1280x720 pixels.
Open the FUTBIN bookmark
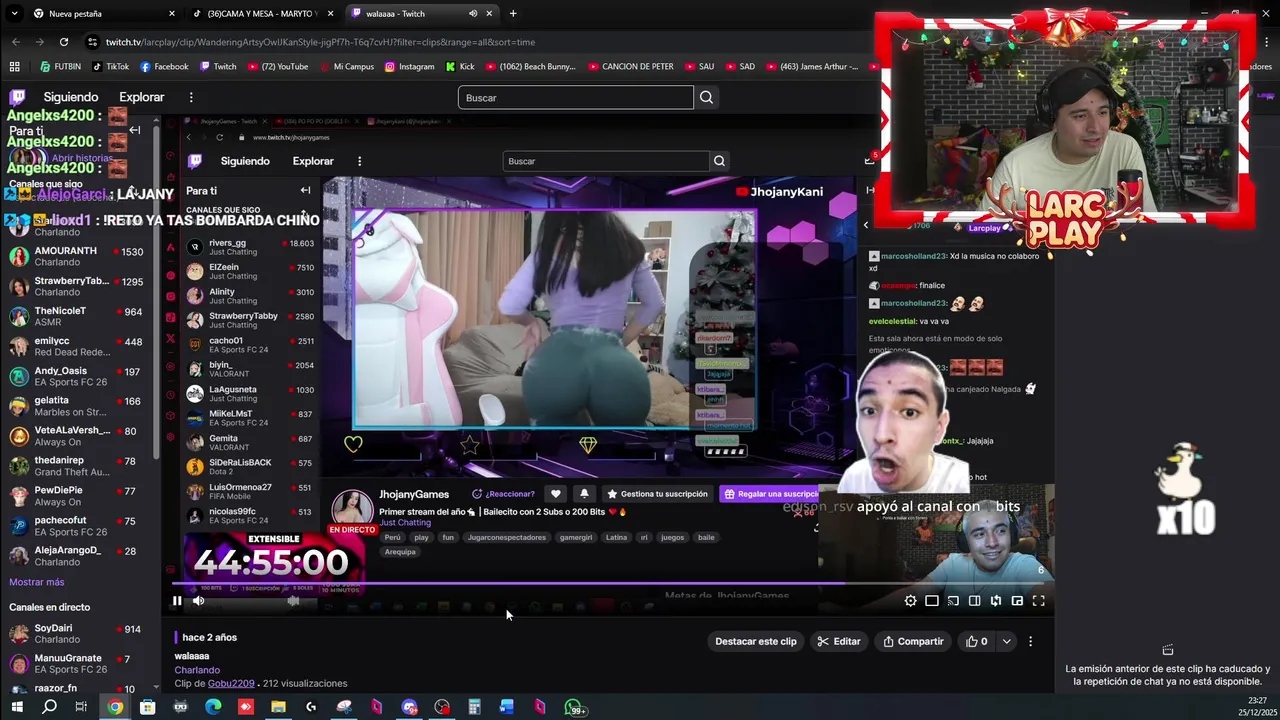point(60,67)
